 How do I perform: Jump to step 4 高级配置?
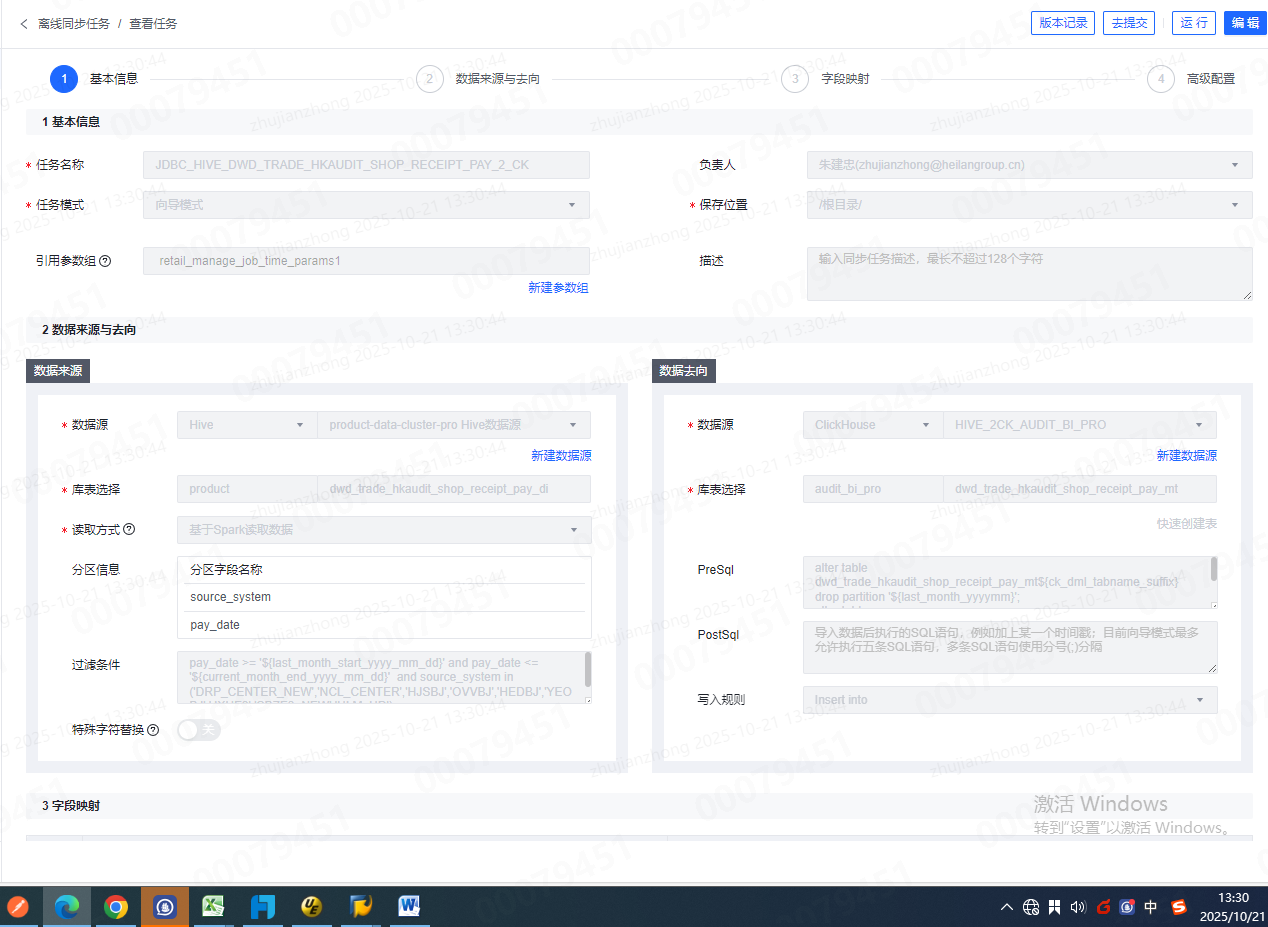1161,79
